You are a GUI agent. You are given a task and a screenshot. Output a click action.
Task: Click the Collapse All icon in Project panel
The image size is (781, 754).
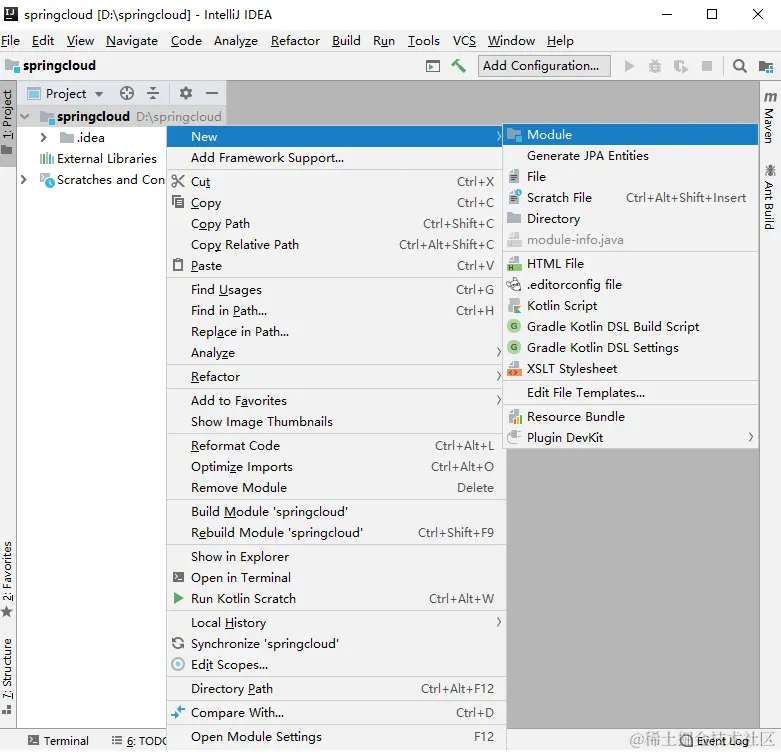coord(153,93)
